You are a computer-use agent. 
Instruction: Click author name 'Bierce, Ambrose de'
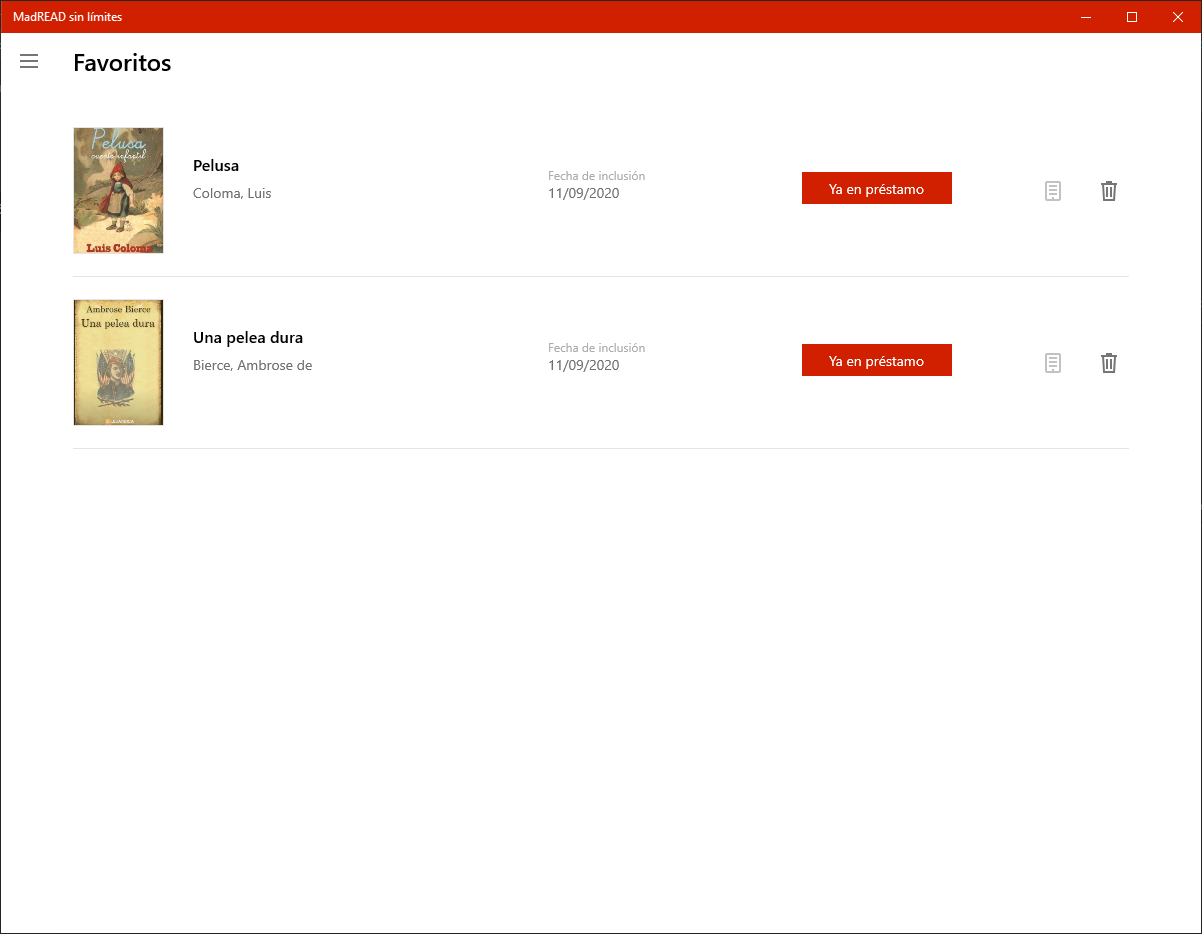(253, 365)
